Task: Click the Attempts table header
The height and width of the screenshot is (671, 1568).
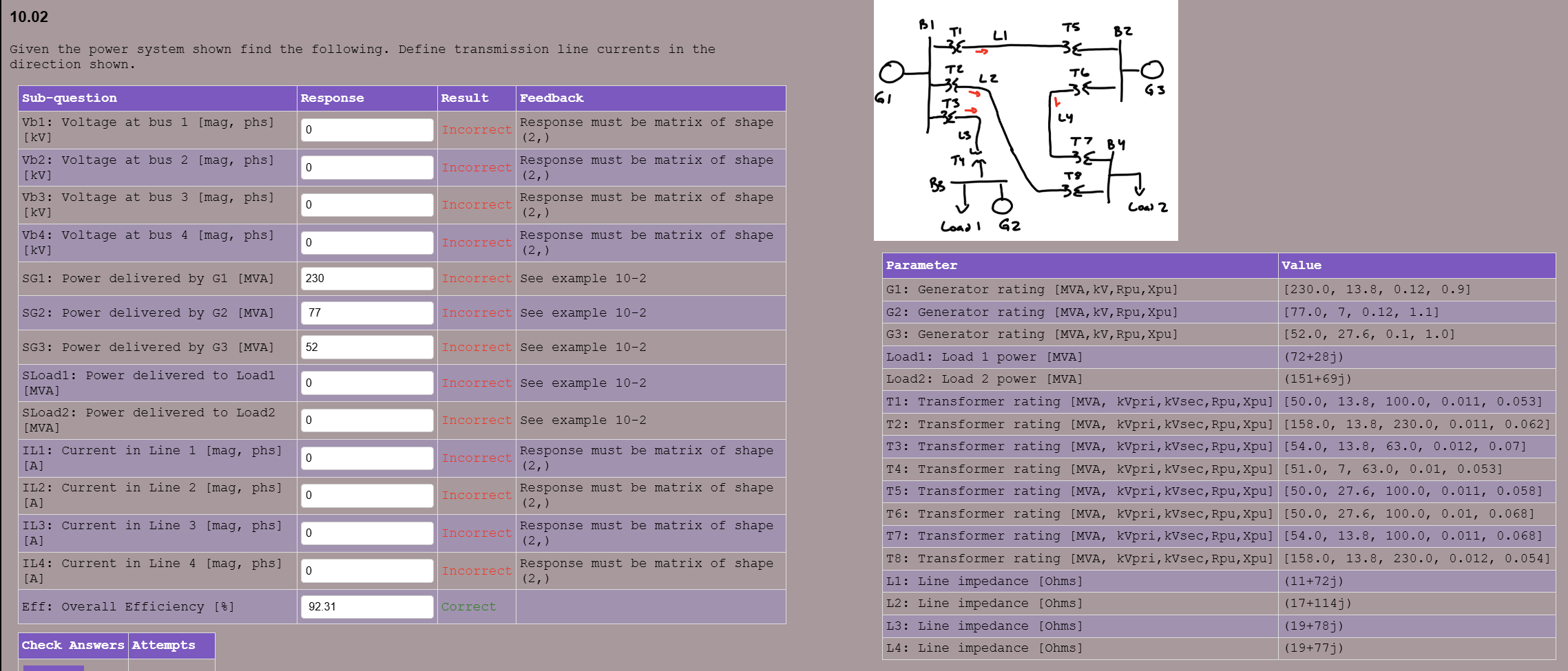Action: pyautogui.click(x=165, y=645)
